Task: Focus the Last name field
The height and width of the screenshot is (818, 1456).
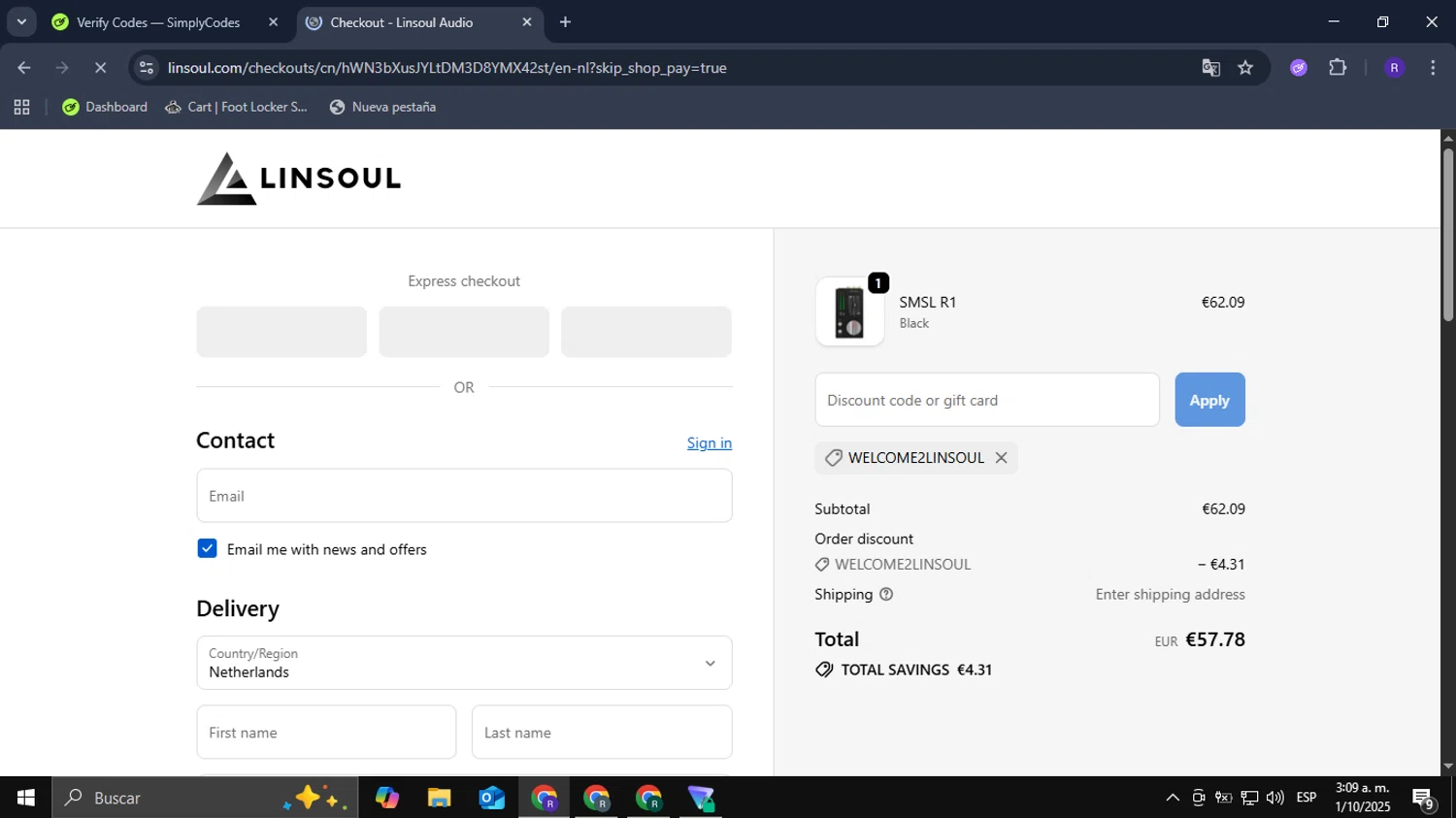Action: pos(602,733)
